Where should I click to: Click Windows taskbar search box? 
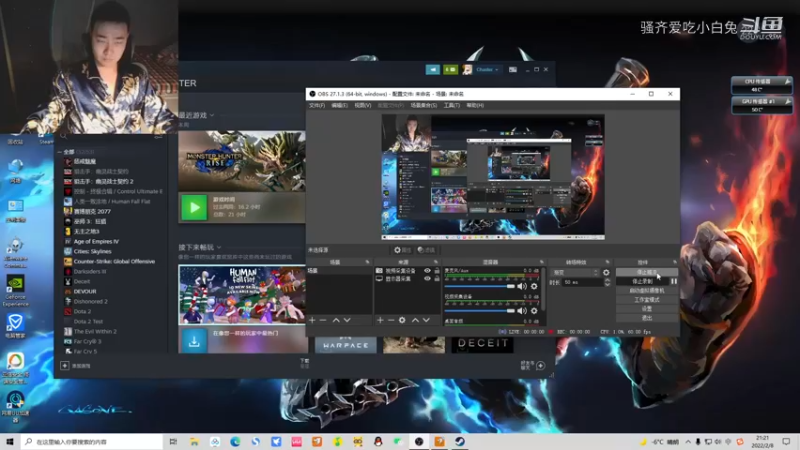click(92, 441)
